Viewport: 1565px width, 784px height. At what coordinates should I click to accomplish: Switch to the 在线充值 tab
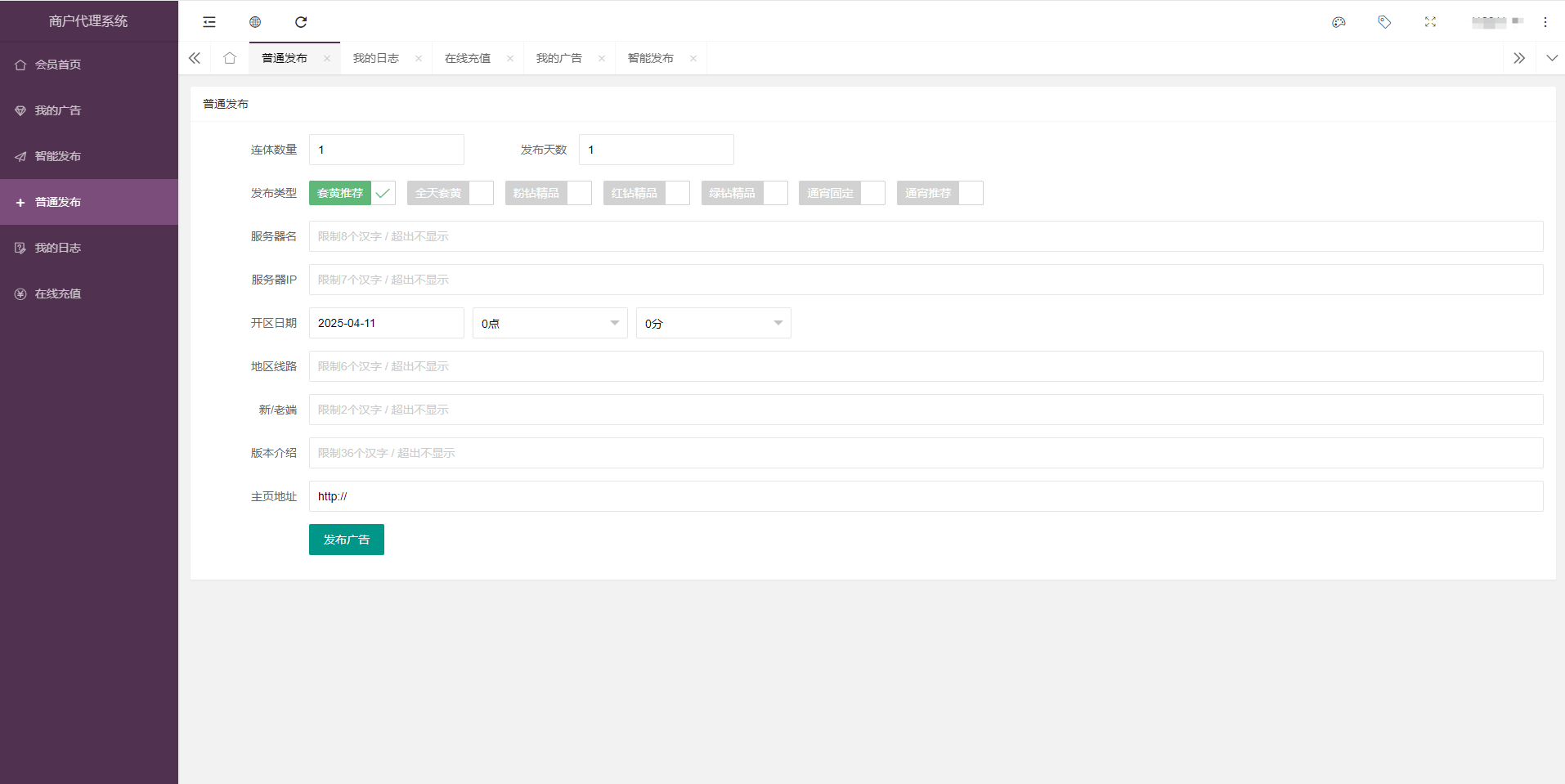pyautogui.click(x=468, y=58)
